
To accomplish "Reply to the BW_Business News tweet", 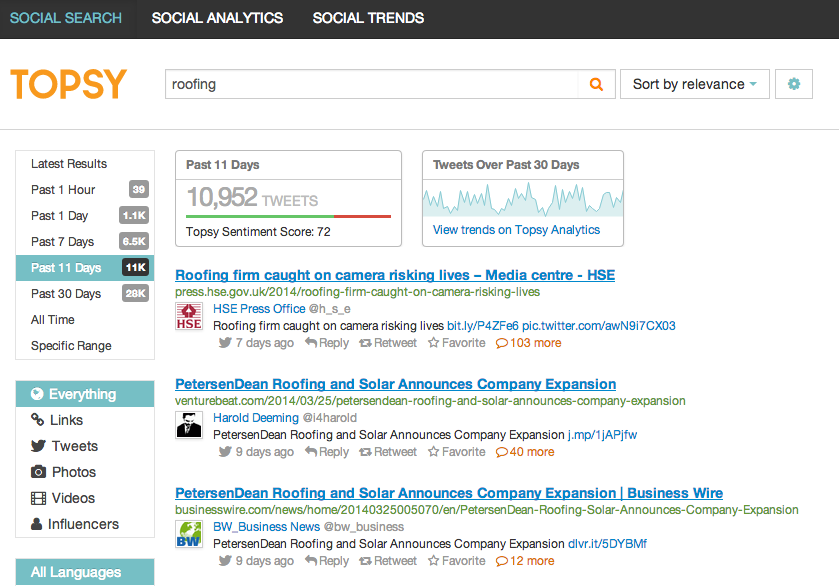I will pos(327,561).
